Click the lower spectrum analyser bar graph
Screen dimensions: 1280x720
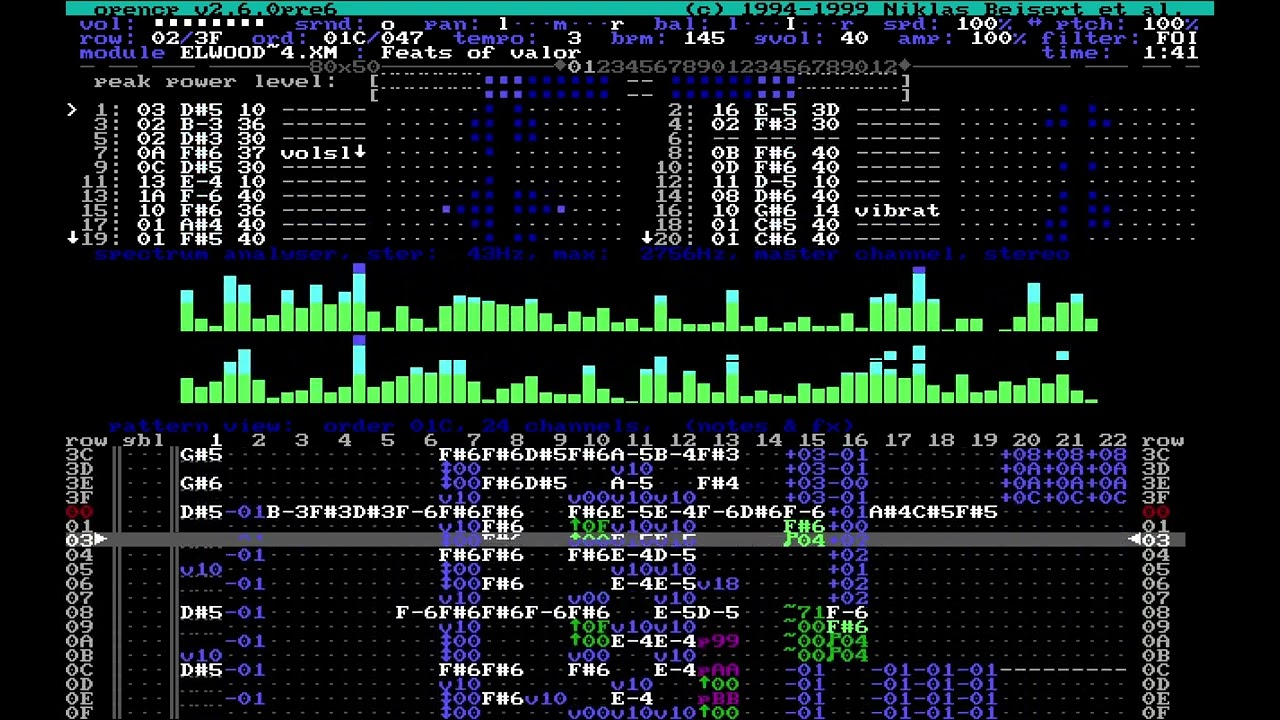tap(639, 370)
